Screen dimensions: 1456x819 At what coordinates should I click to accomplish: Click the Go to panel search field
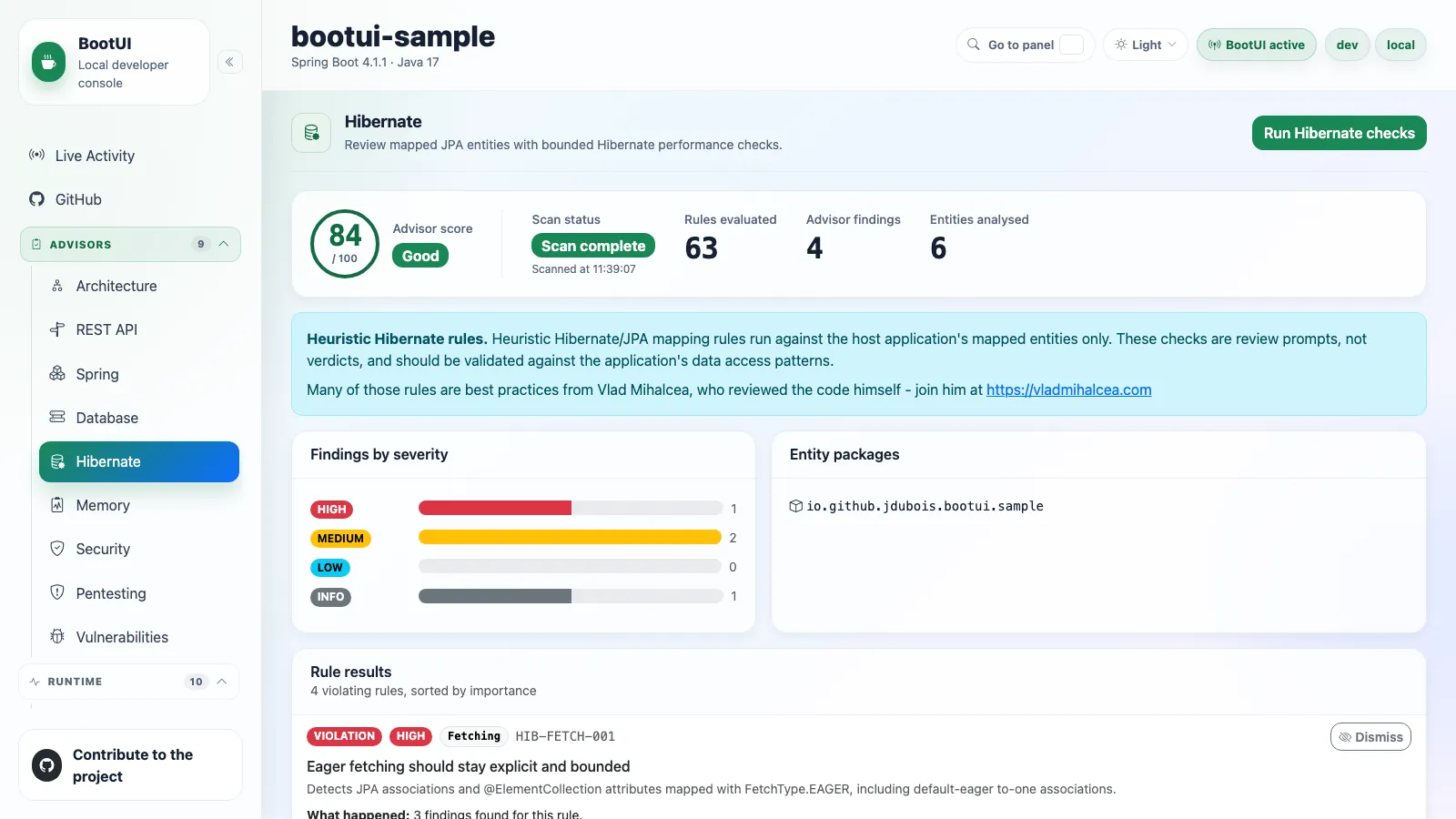(x=1026, y=45)
